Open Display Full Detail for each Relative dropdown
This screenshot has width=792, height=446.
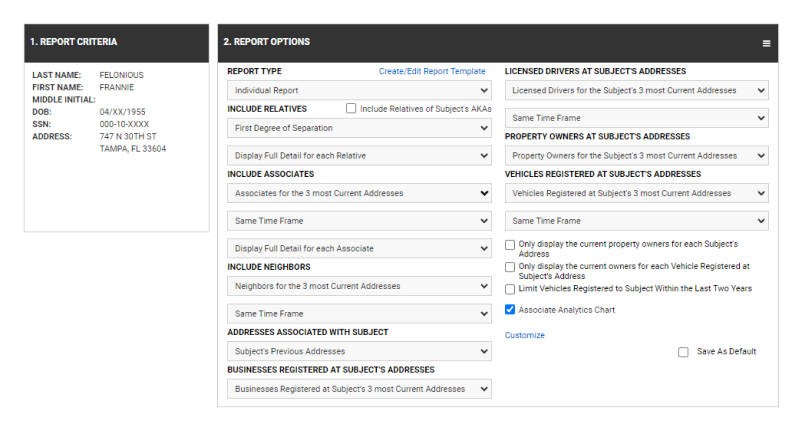click(359, 156)
